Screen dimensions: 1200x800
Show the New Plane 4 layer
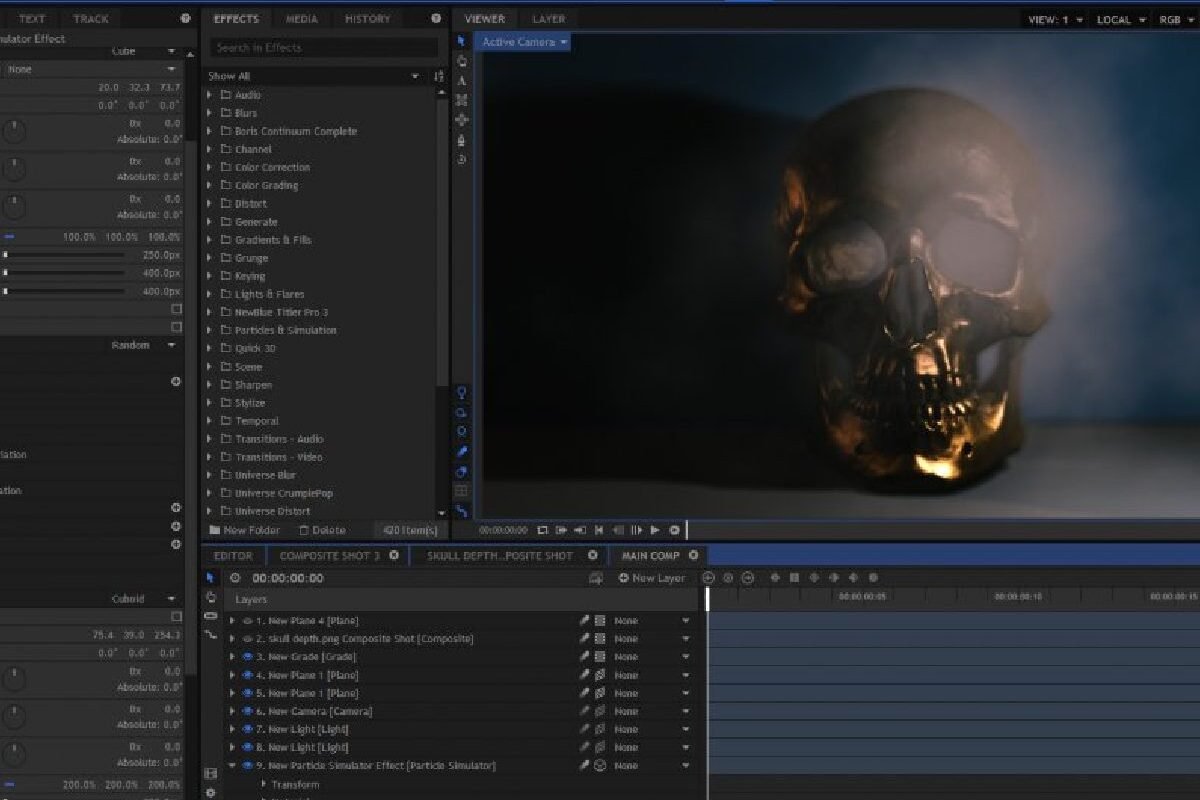point(247,621)
